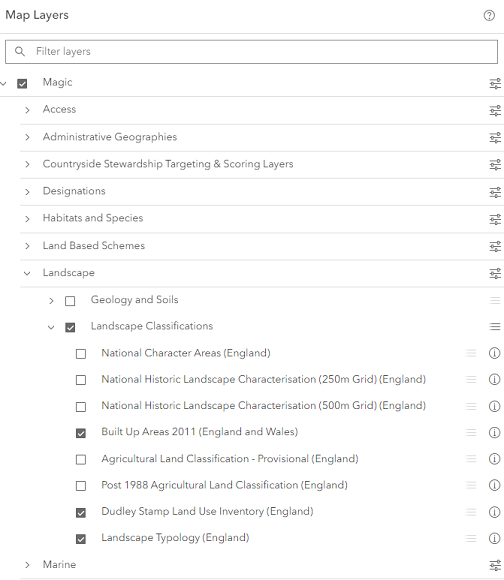Open options for Countryside Stewardship Targeting
Screen dimensions: 504x580
(x=495, y=165)
